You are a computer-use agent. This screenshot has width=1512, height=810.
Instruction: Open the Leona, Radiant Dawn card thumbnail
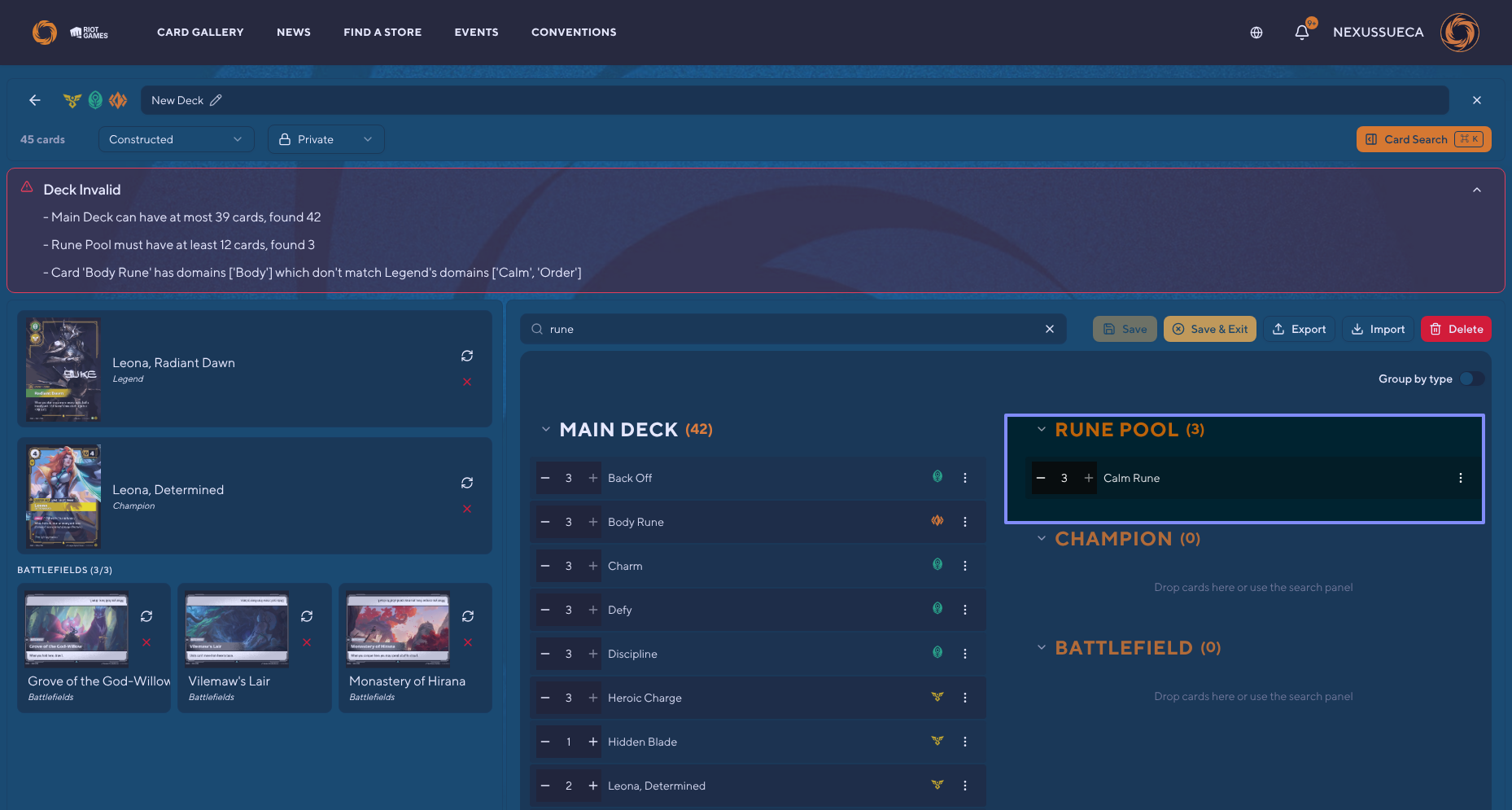[63, 369]
